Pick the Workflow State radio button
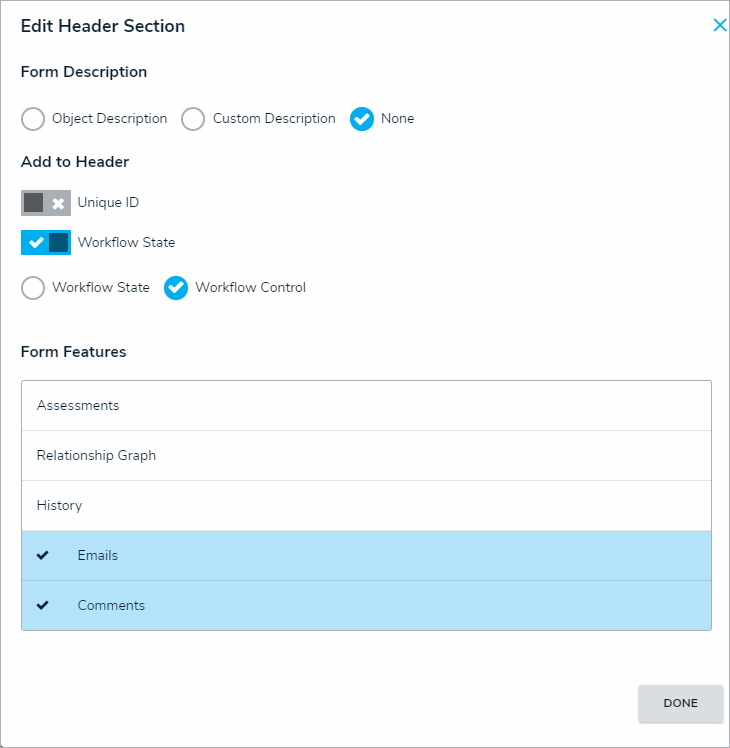Screen dimensions: 730x748 tap(33, 288)
